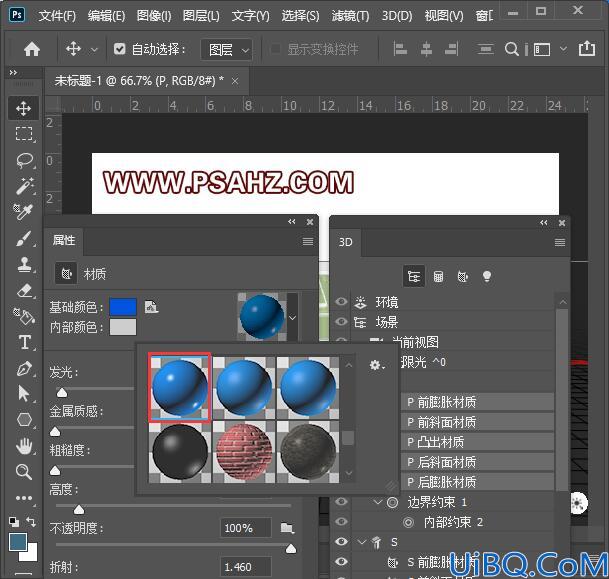Screen dimensions: 609x579
Task: Select the Clone Stamp tool
Action: [24, 264]
